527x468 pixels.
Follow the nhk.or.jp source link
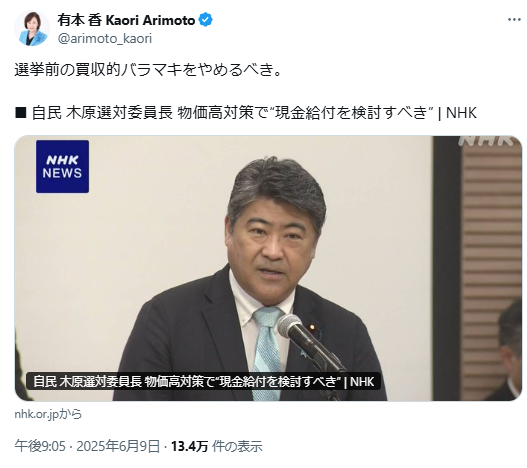48,414
